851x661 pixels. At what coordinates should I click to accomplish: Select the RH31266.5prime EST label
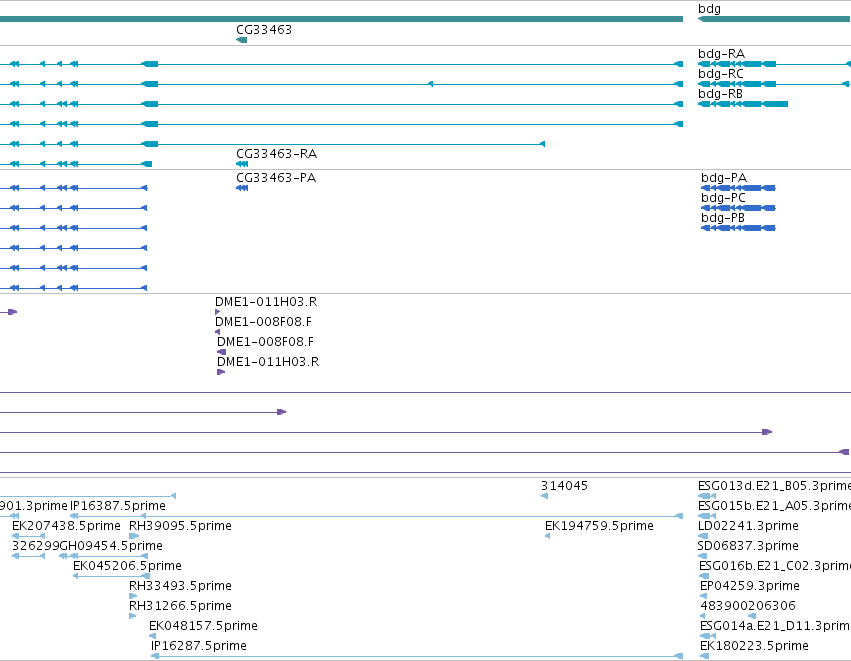pyautogui.click(x=180, y=606)
